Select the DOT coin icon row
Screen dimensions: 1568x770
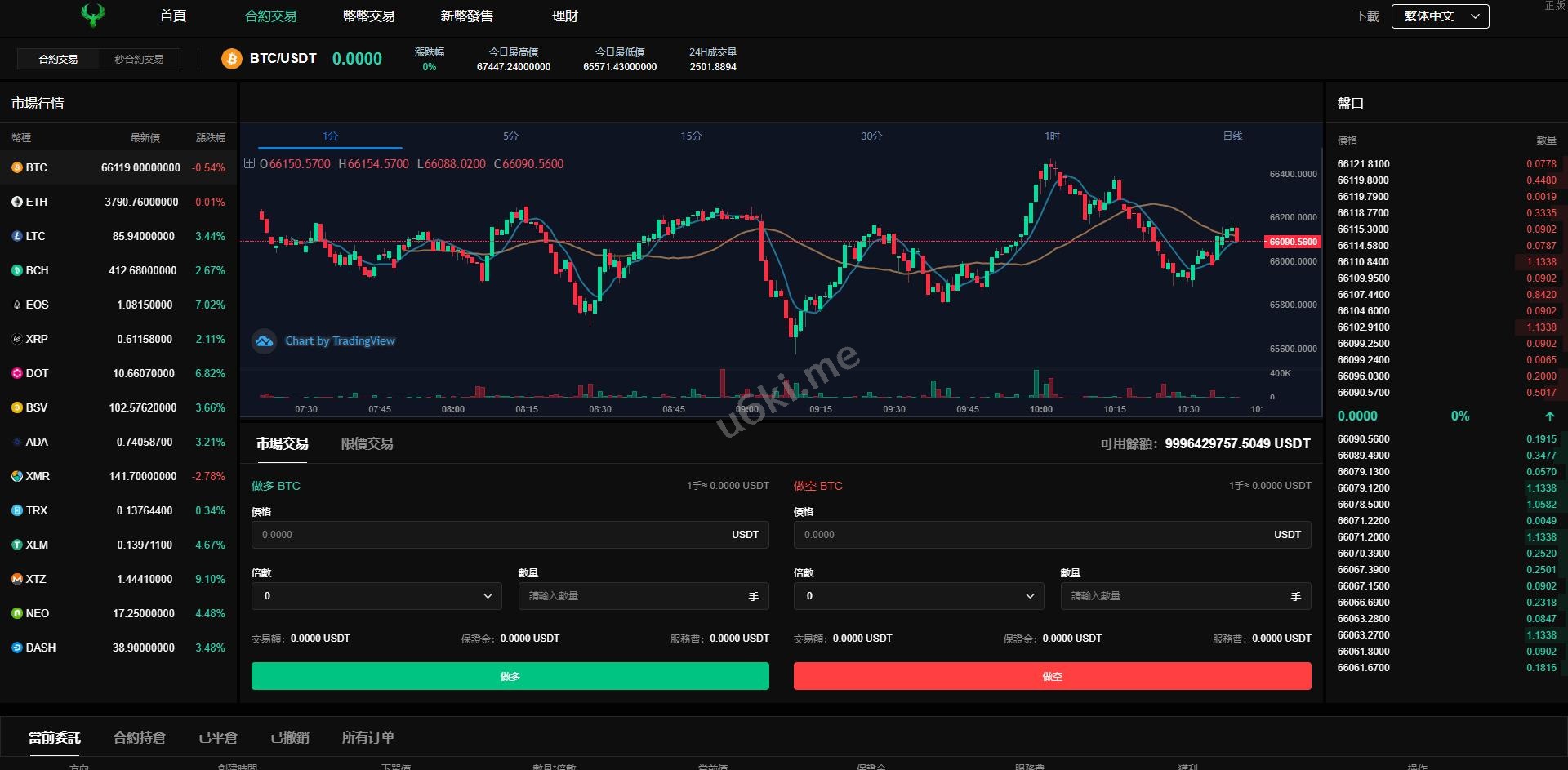click(16, 373)
